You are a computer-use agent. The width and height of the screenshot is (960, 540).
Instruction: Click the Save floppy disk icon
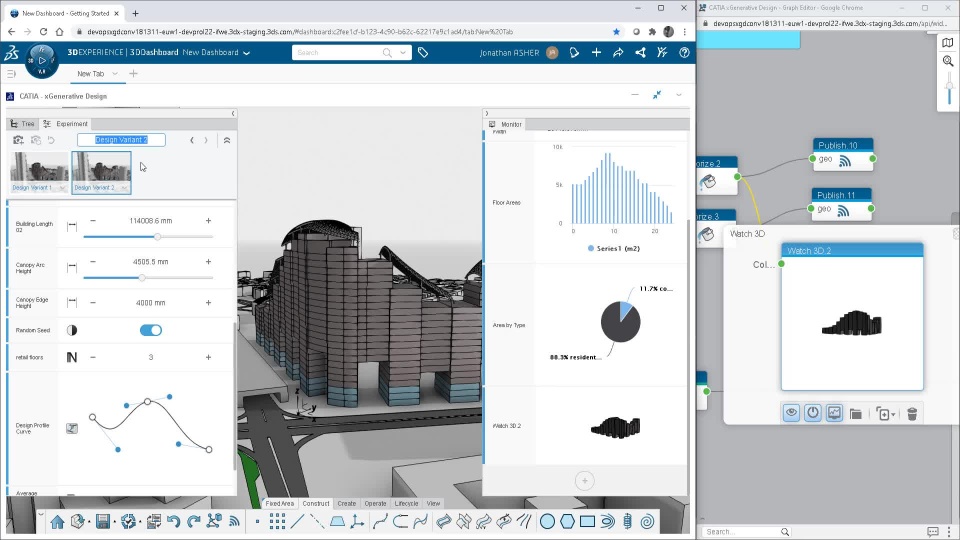(x=103, y=522)
